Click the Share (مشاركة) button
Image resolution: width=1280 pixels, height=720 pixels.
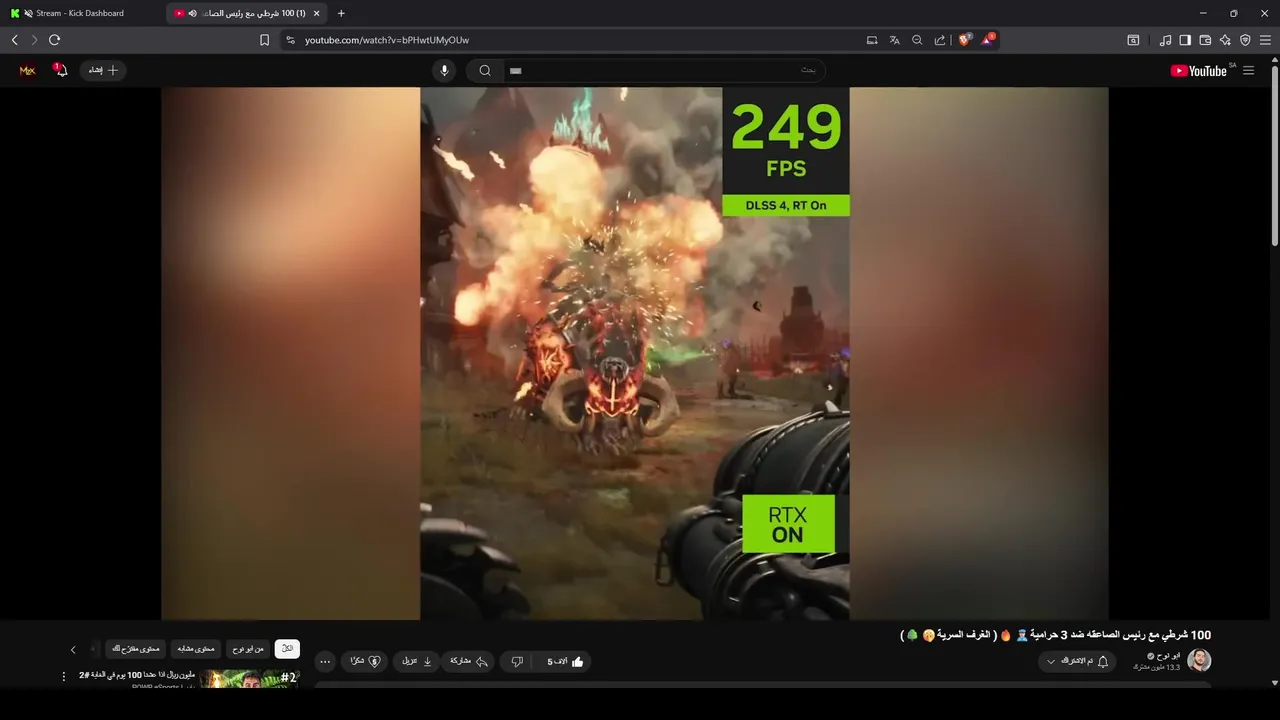469,661
